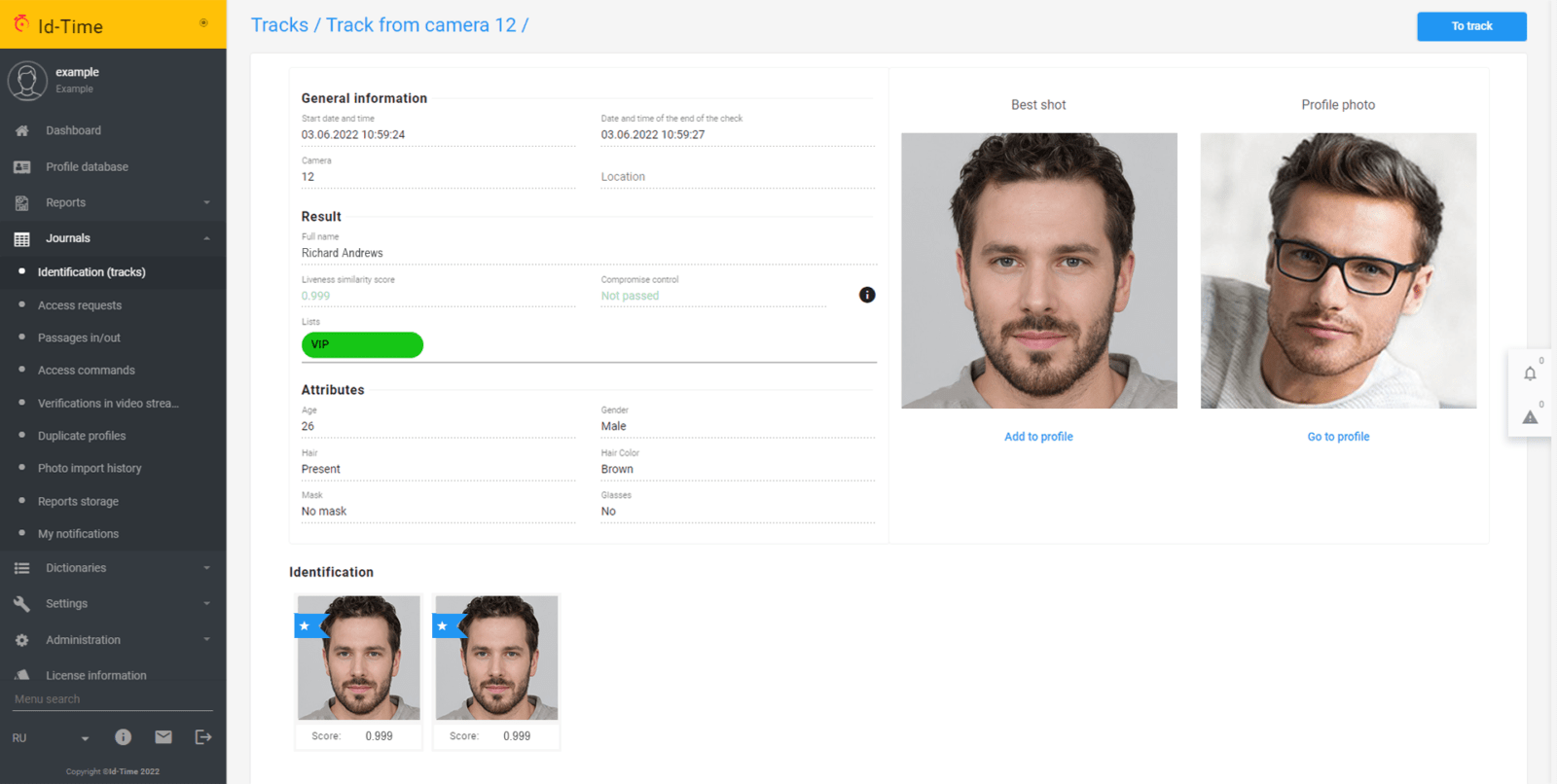Screen dimensions: 1557x784
Task: Toggle the sidebar pin next to Id-Time logo
Action: click(203, 22)
